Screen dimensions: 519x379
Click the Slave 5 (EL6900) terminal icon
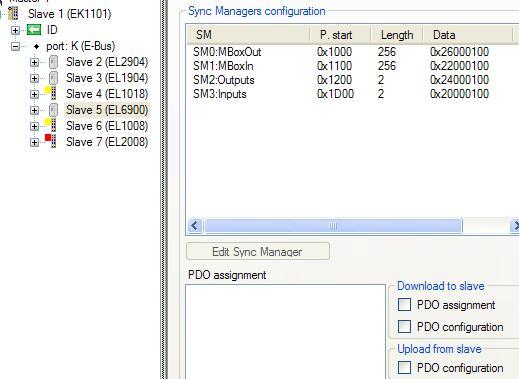coord(53,110)
